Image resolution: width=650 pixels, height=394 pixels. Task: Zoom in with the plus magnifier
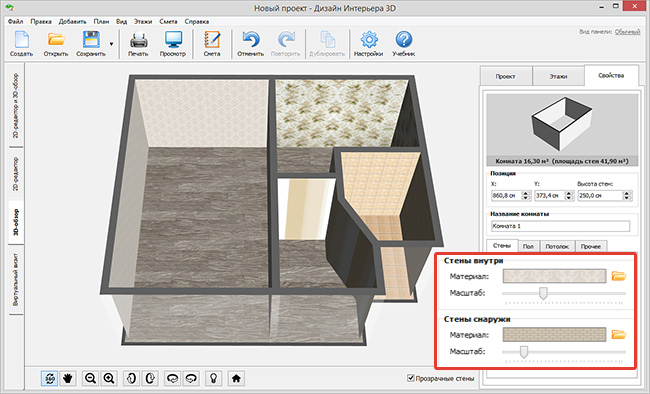[x=109, y=378]
